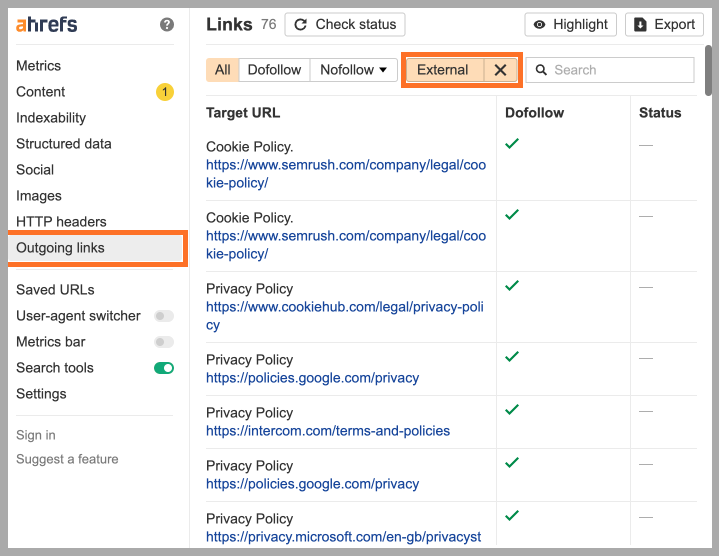
Task: Open the Content section
Action: tap(40, 92)
